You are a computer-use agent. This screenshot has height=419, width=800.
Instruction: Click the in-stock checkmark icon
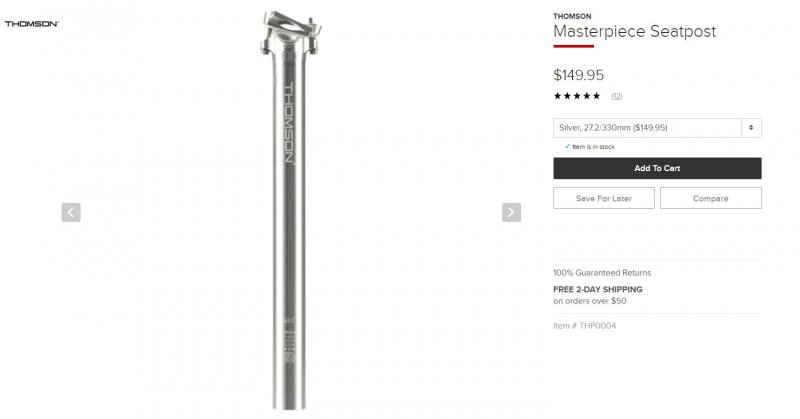click(567, 146)
